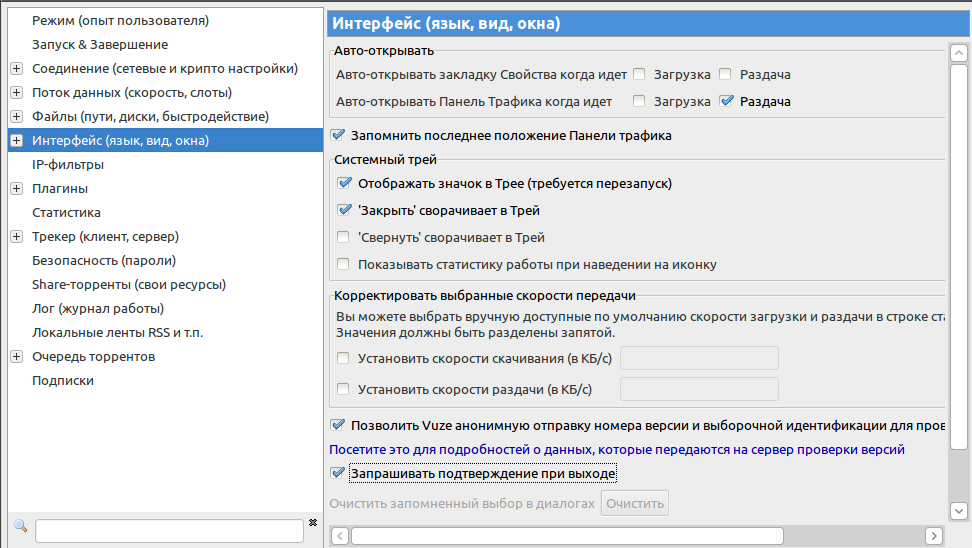This screenshot has width=972, height=548.
Task: Enable Установить скорости скачивания checkbox
Action: click(x=343, y=358)
